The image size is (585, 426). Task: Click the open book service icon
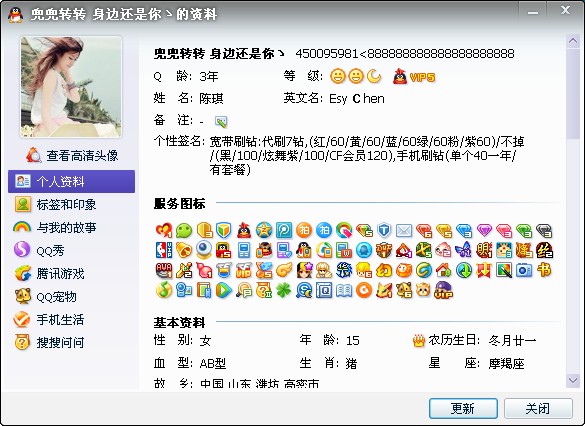point(344,290)
